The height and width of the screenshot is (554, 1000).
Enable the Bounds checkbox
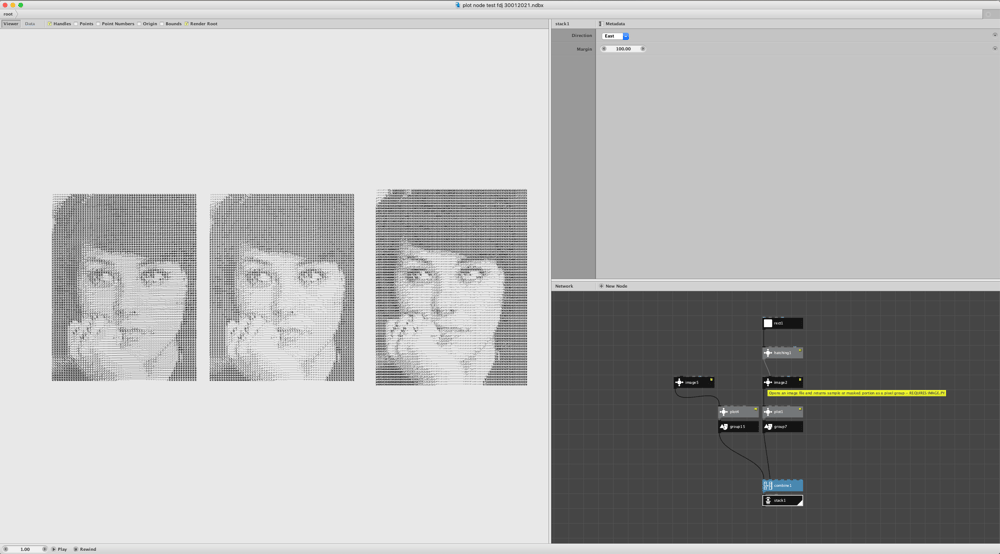161,24
